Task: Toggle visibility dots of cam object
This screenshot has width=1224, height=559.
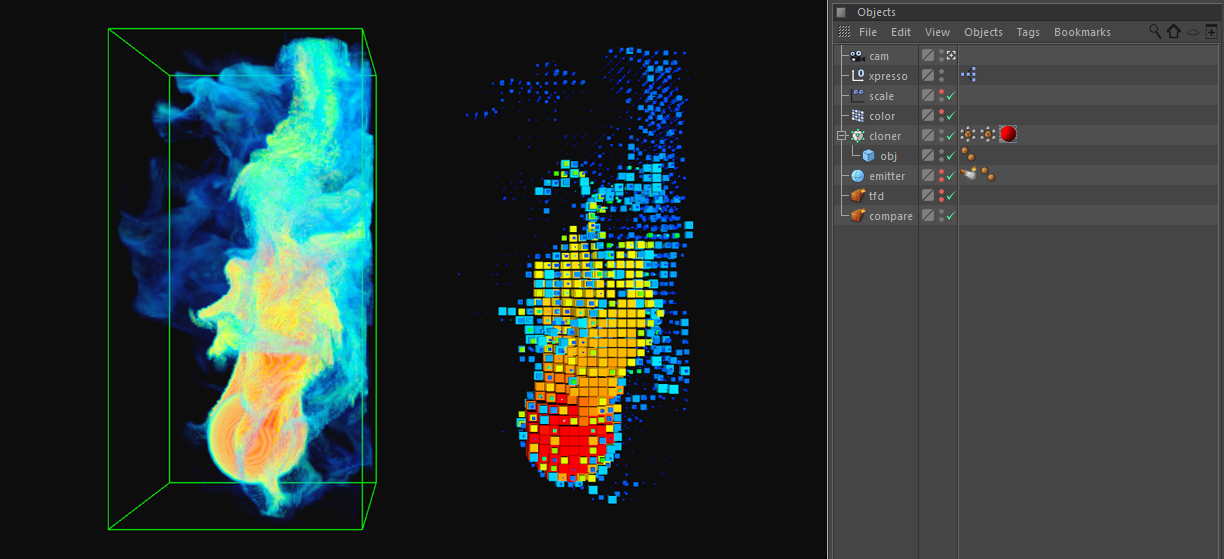Action: pyautogui.click(x=941, y=56)
